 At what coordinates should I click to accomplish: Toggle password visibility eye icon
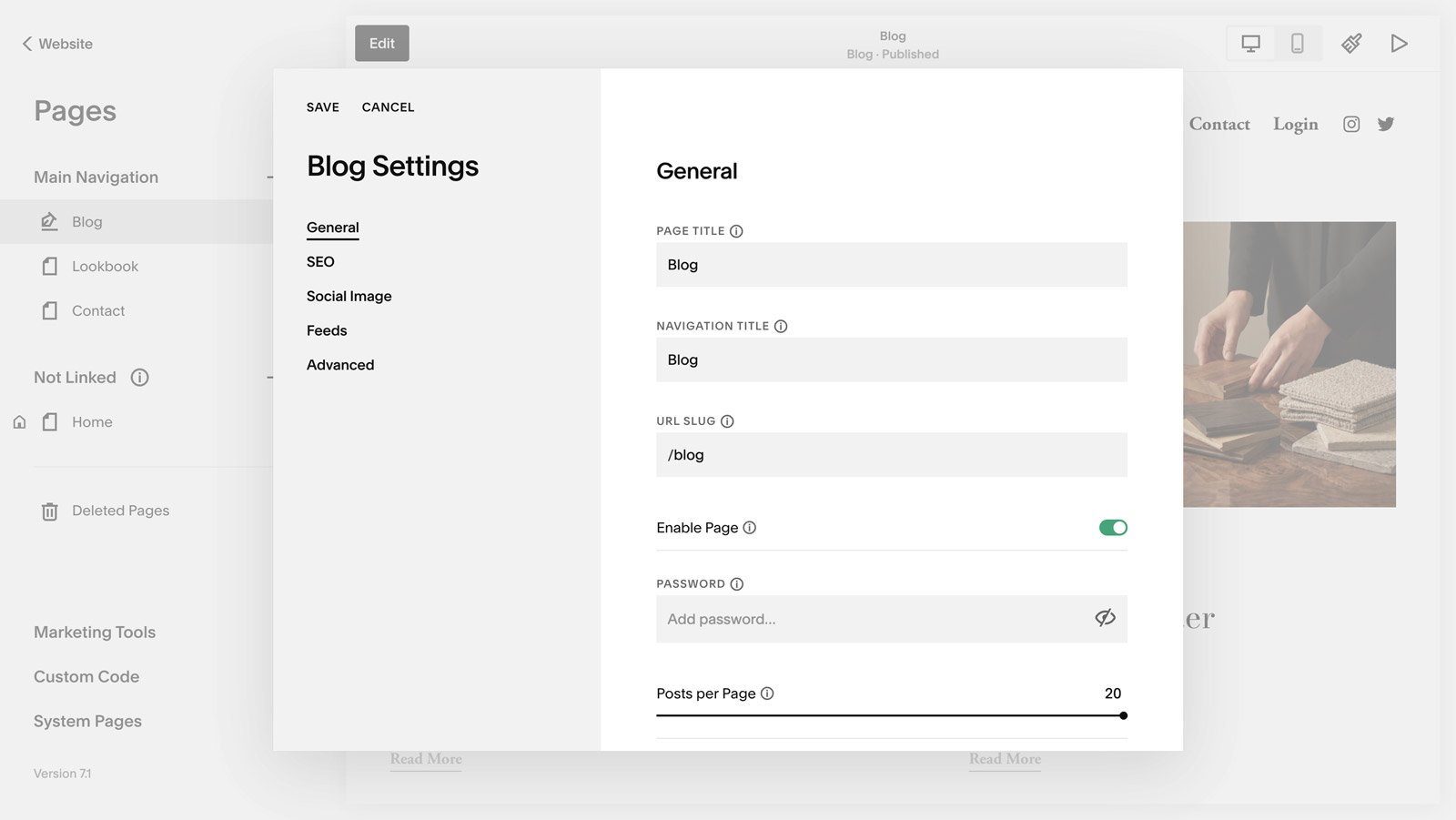click(x=1105, y=618)
